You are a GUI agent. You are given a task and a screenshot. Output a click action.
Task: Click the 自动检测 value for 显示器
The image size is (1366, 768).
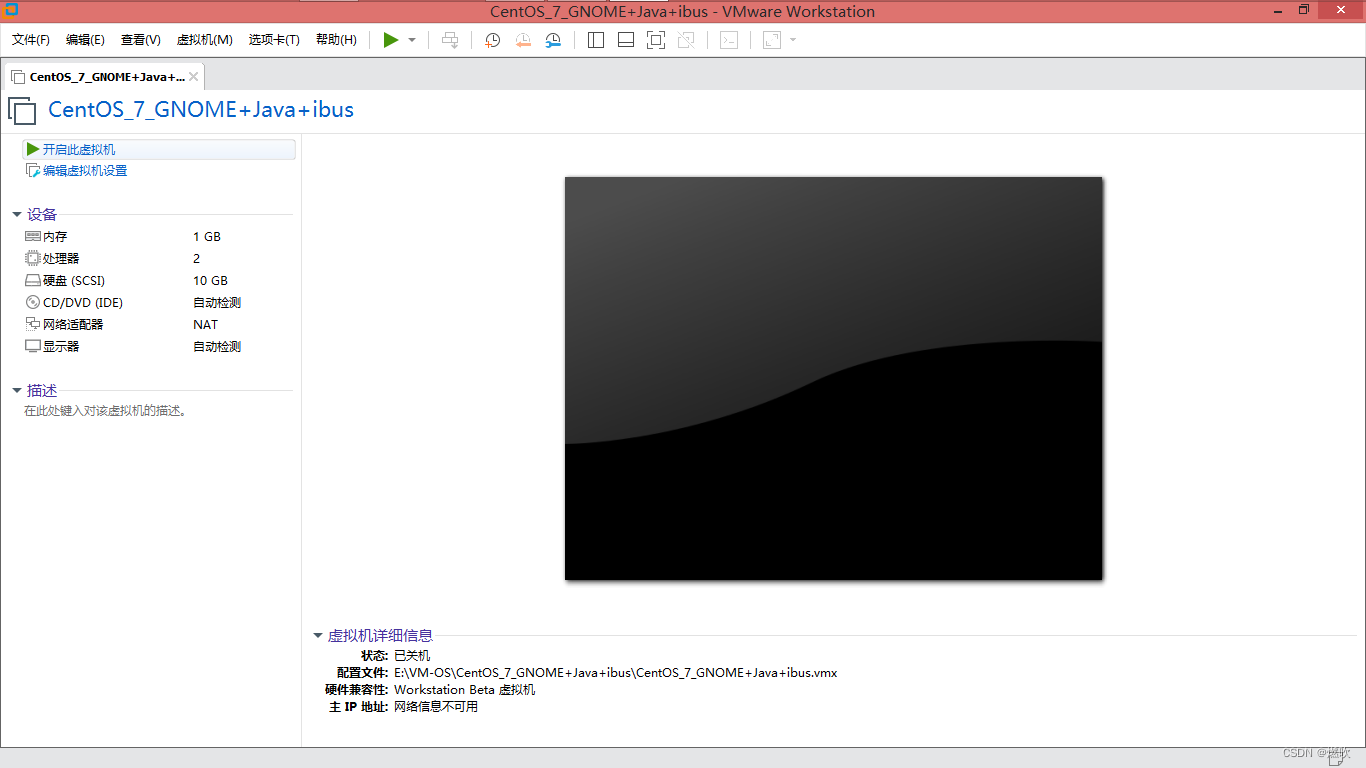217,347
